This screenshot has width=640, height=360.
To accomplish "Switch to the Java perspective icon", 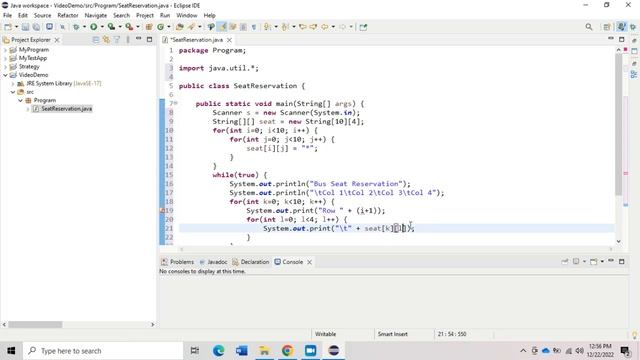I will pos(621,27).
